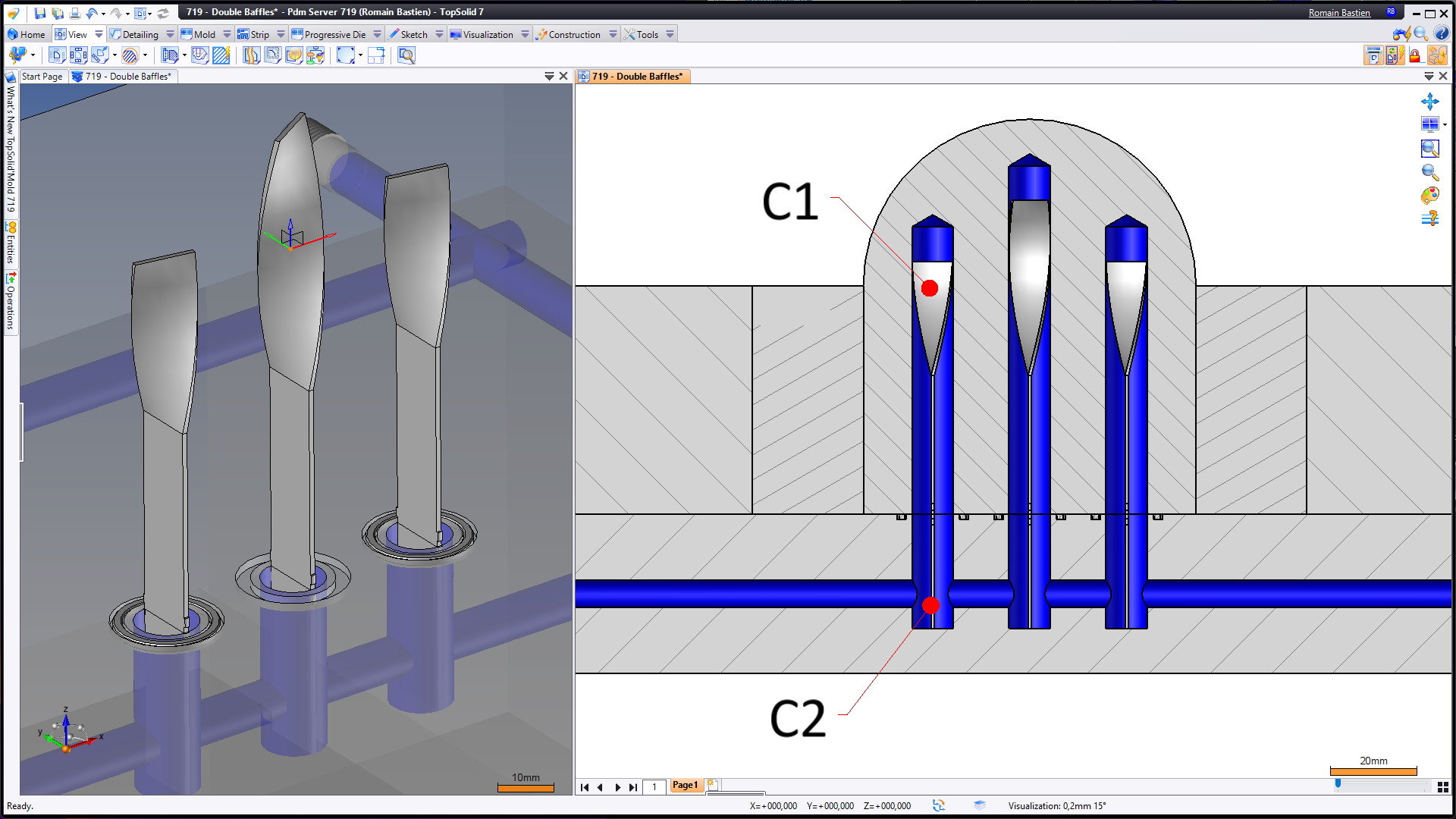Click the pan view cross-arrows icon

tap(1429, 102)
